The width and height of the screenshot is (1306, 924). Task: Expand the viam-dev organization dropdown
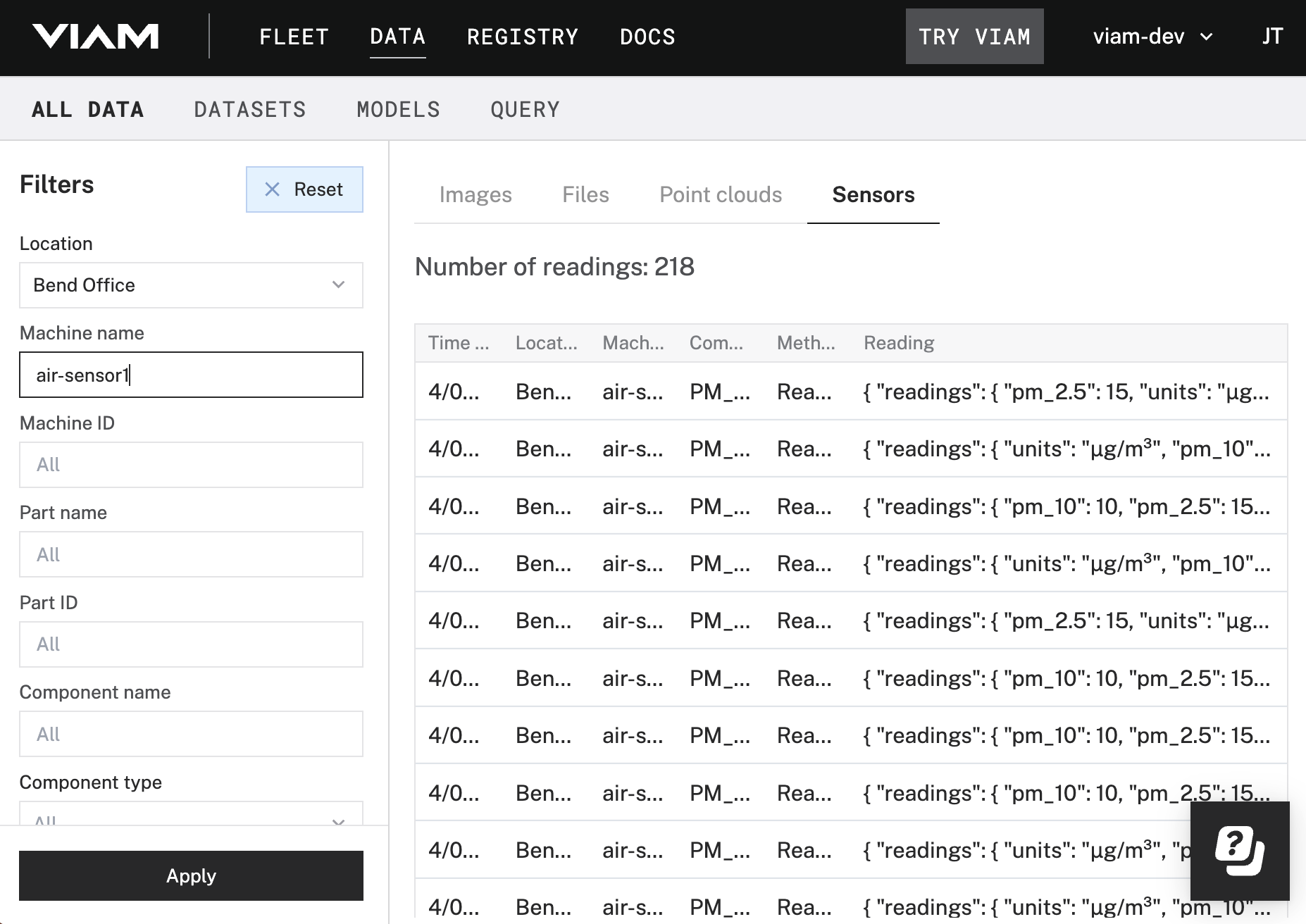click(x=1152, y=37)
